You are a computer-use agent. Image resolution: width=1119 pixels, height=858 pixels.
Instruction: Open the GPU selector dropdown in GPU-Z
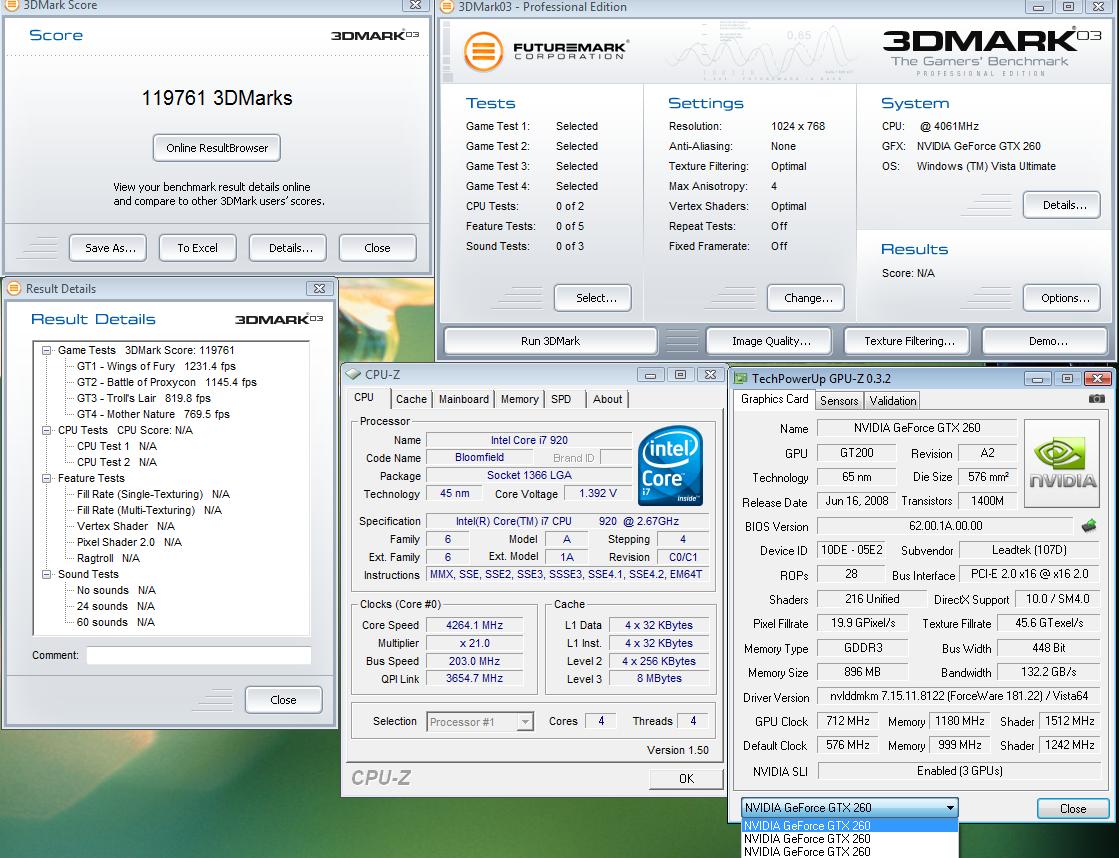pos(950,808)
